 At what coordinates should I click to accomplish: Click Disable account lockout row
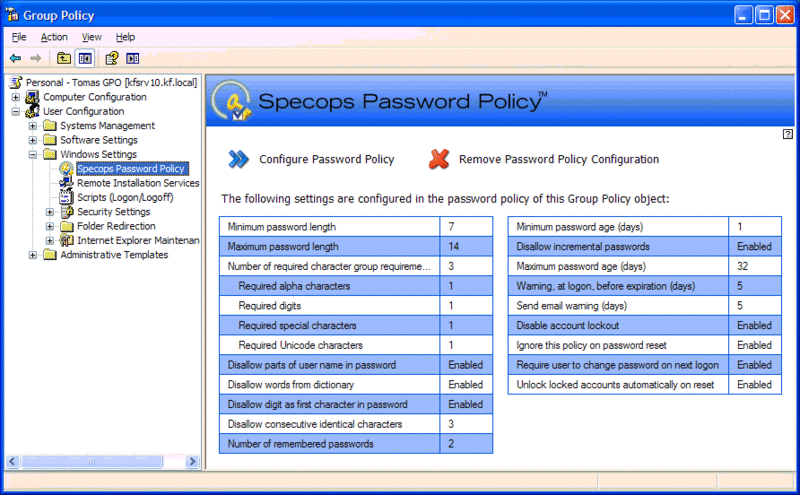click(x=644, y=326)
